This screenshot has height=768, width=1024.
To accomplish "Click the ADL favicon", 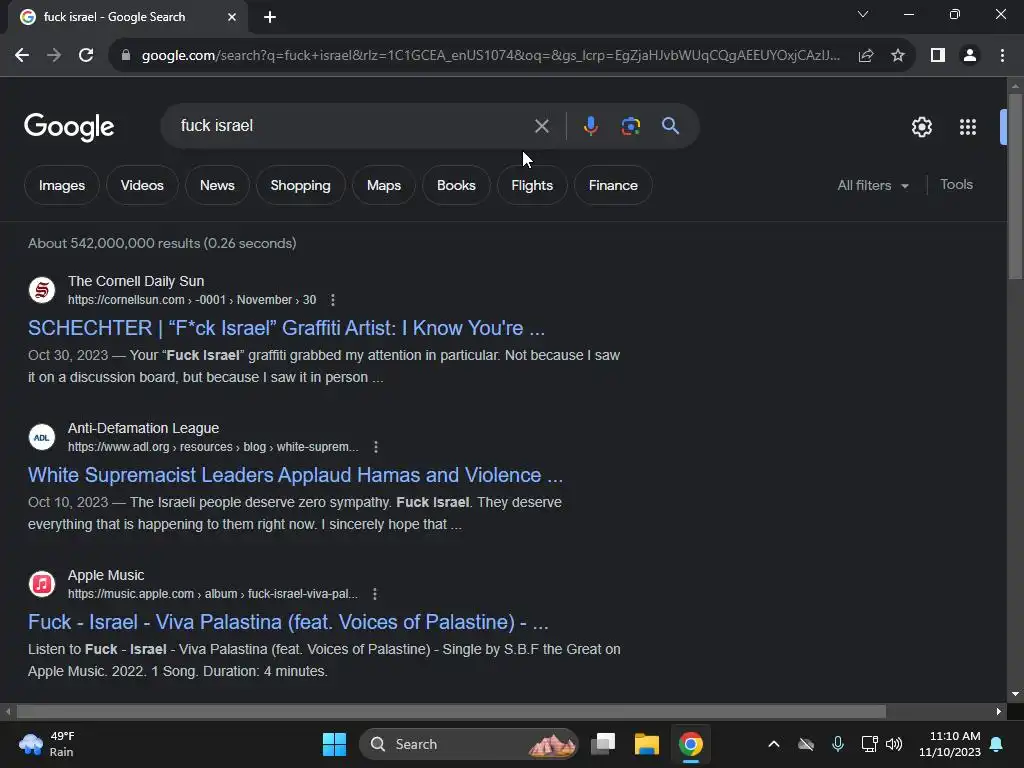I will tap(42, 437).
